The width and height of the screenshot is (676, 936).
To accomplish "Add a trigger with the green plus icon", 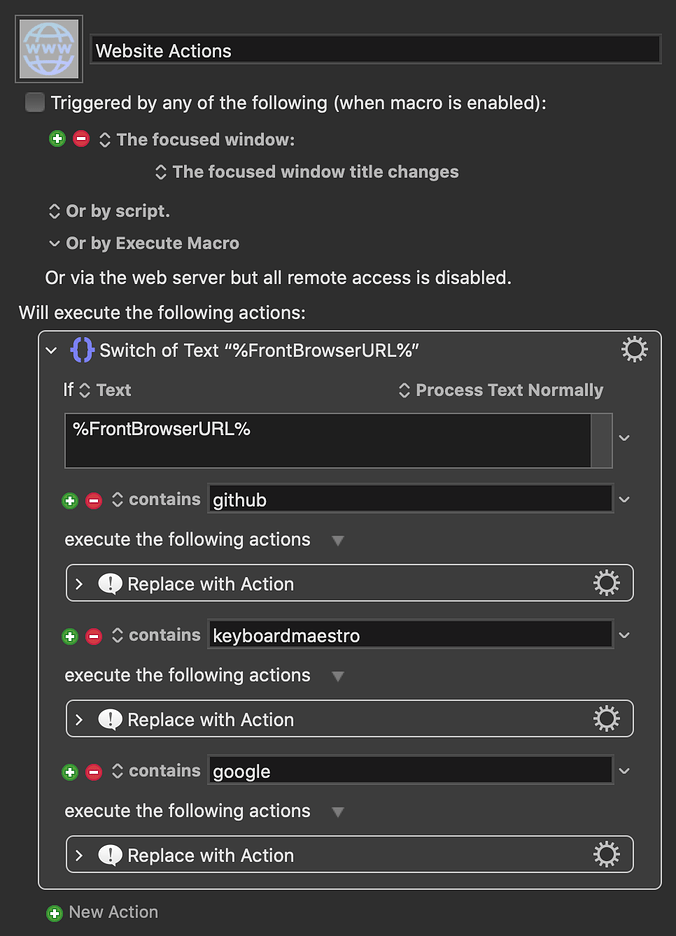I will coord(57,139).
